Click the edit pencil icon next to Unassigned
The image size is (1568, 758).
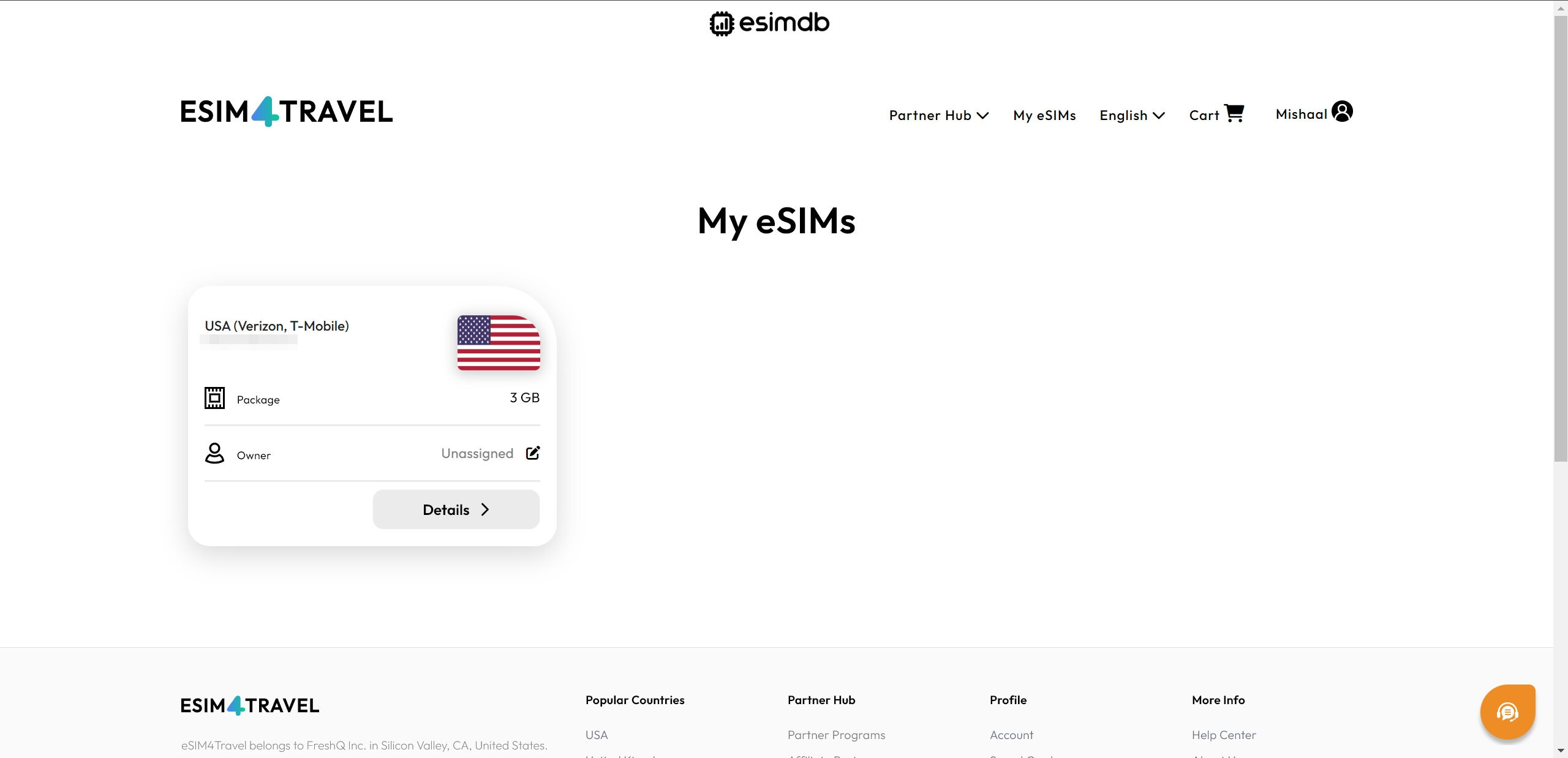pos(532,452)
